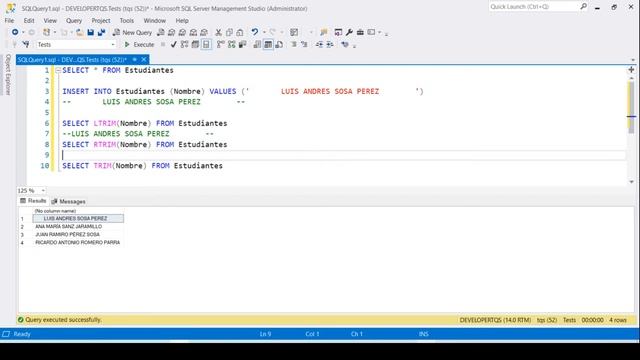The width and height of the screenshot is (640, 360).
Task: Open the View menu
Action: click(50, 20)
